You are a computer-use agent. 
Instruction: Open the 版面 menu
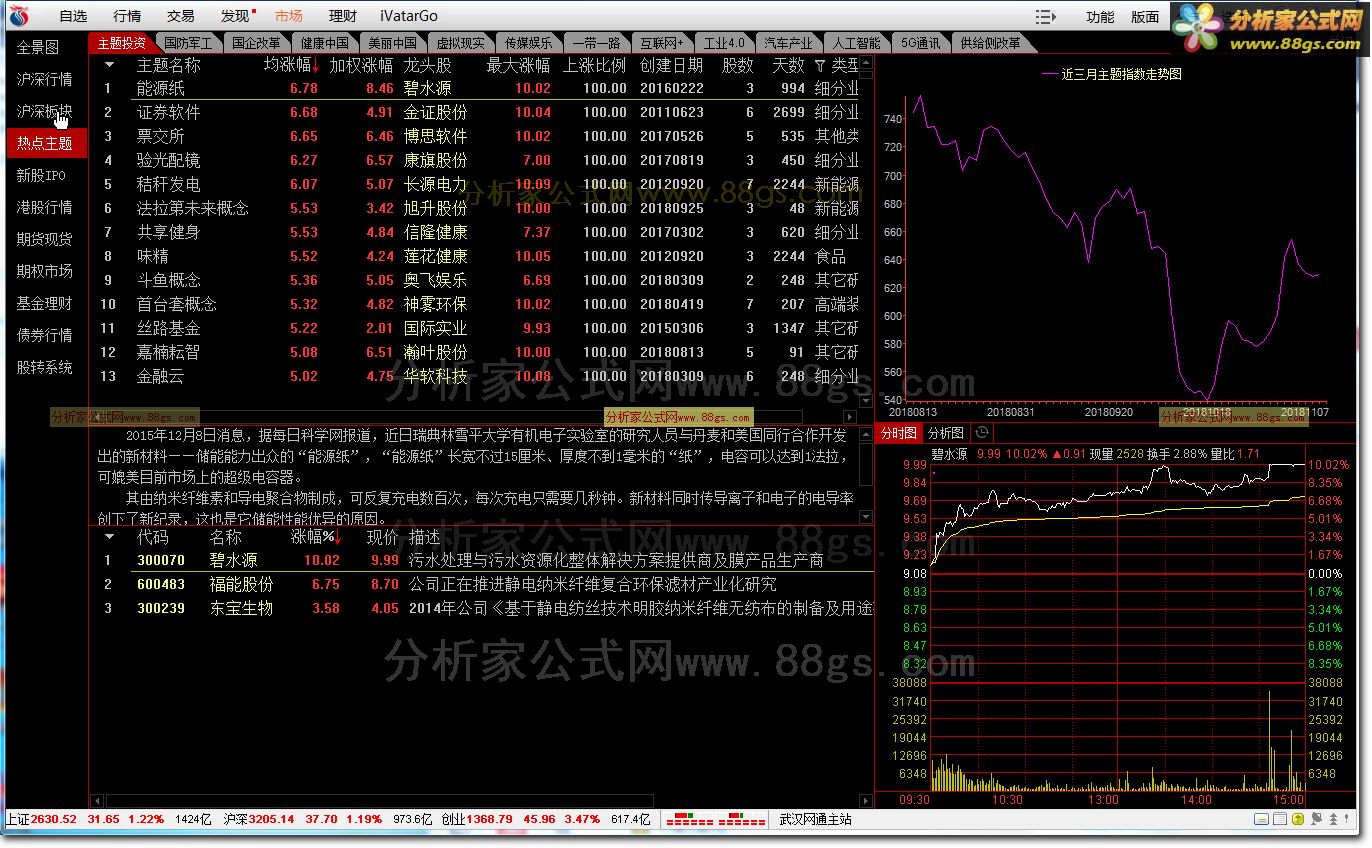coord(1145,17)
